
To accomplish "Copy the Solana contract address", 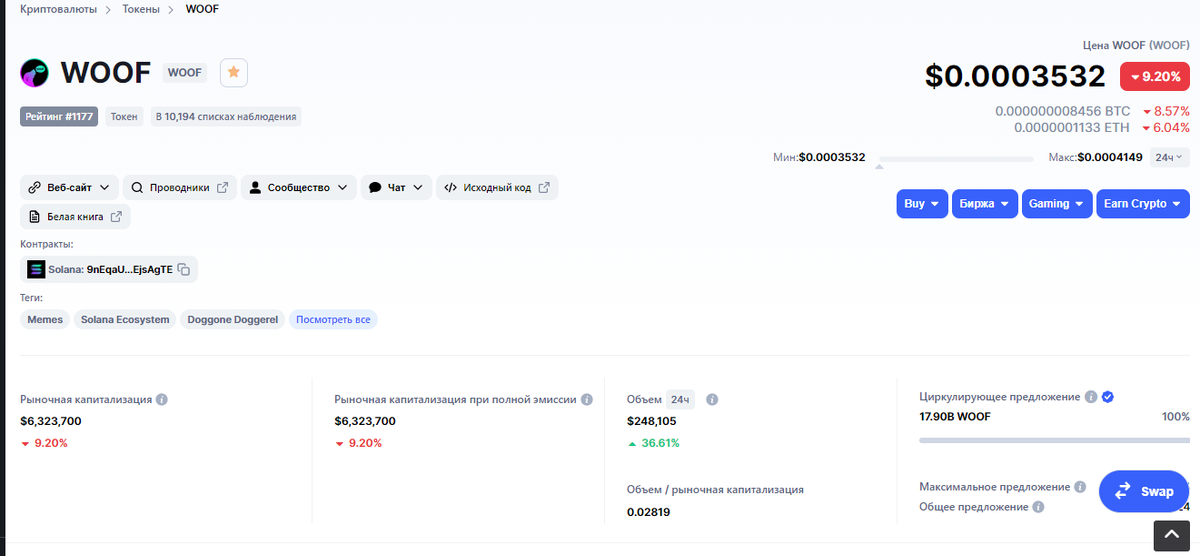I will pyautogui.click(x=184, y=269).
